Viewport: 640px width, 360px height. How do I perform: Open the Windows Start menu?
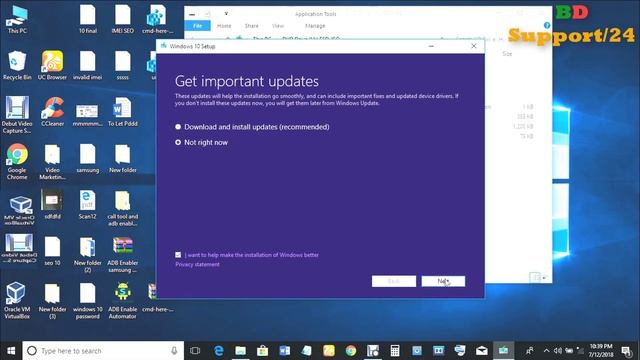click(x=11, y=351)
